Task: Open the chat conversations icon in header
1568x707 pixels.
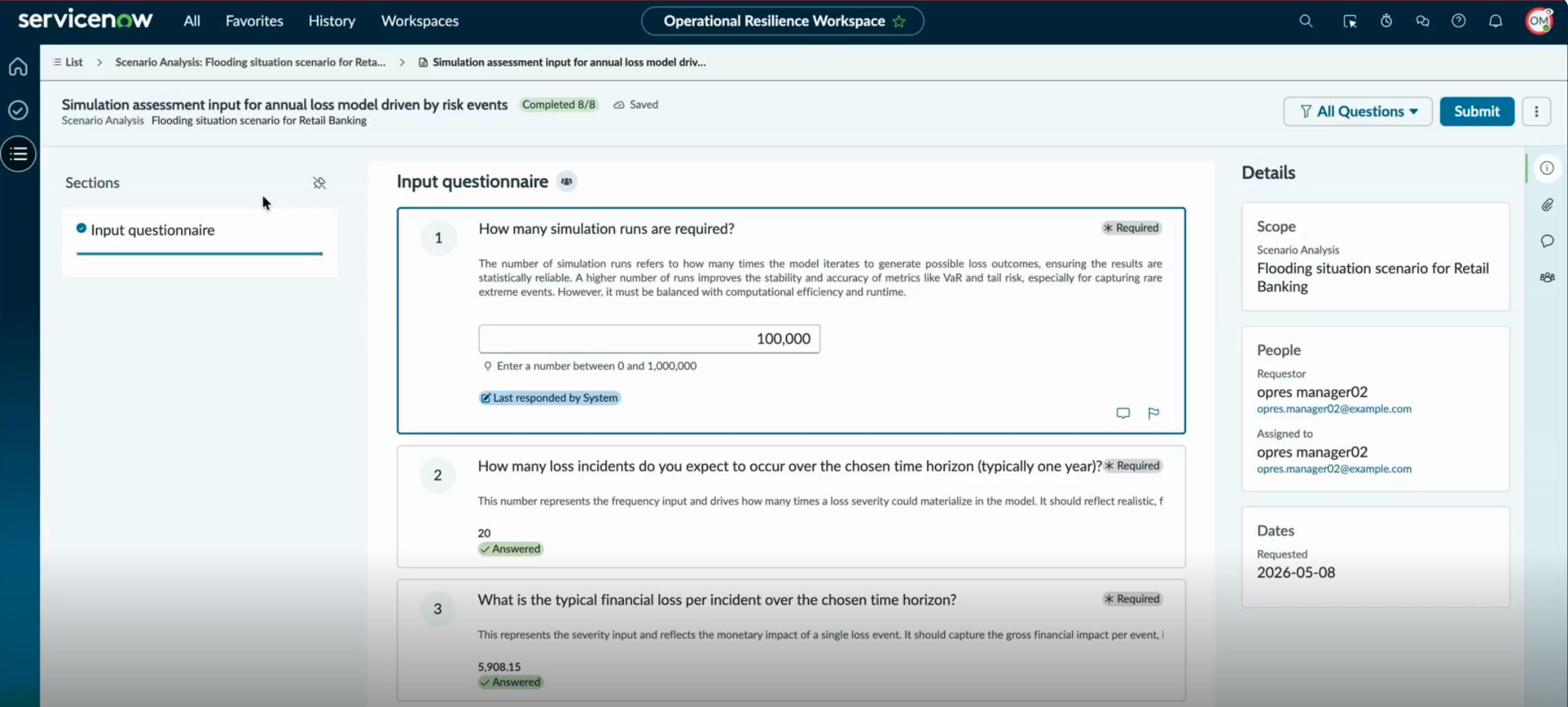Action: tap(1422, 21)
